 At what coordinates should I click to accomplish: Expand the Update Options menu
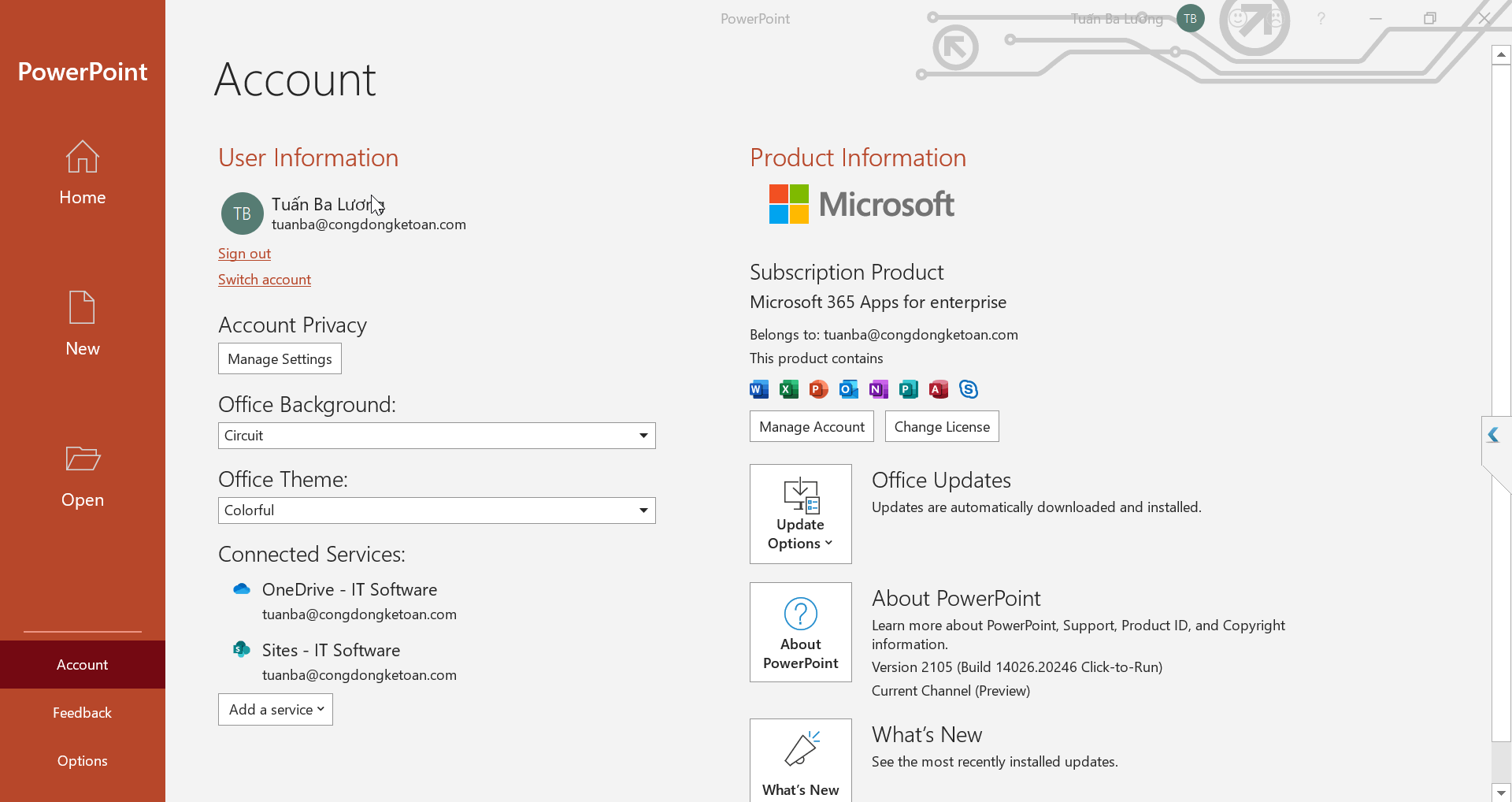(801, 514)
